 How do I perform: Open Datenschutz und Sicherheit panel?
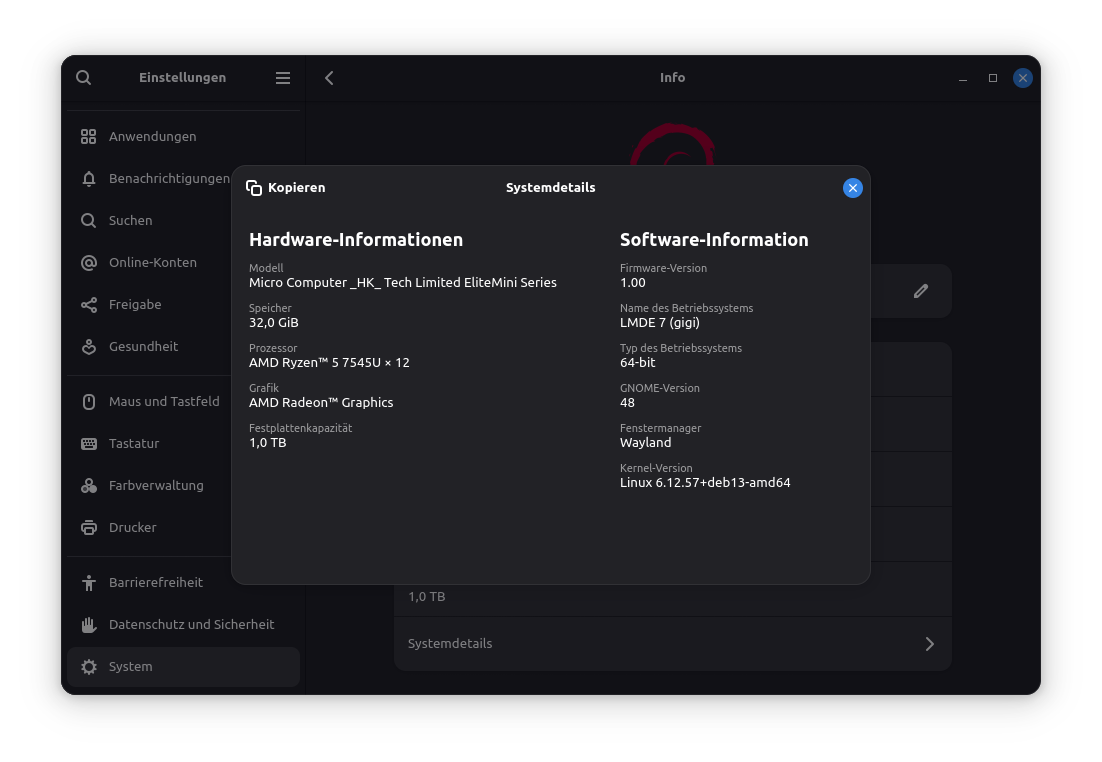[190, 625]
